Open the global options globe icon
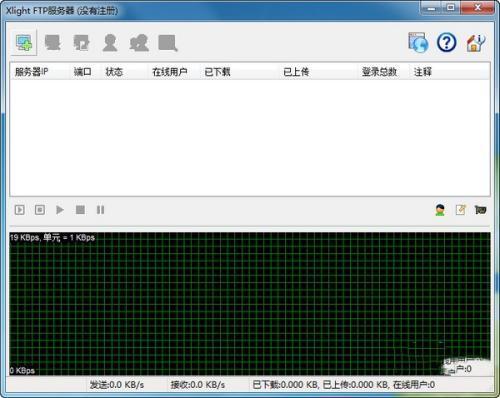500x398 pixels. [418, 43]
